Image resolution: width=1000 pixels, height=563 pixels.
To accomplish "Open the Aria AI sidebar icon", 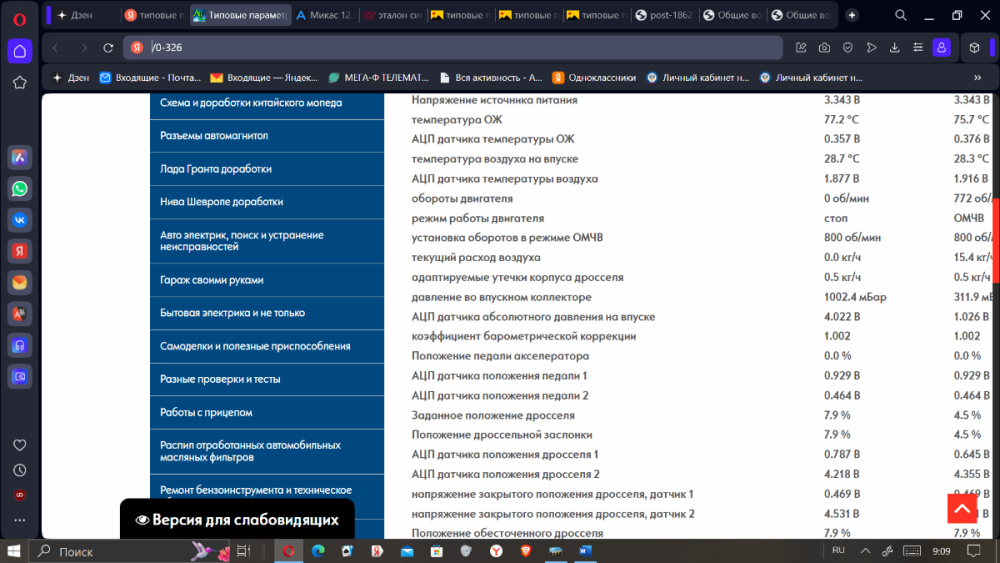I will click(20, 157).
